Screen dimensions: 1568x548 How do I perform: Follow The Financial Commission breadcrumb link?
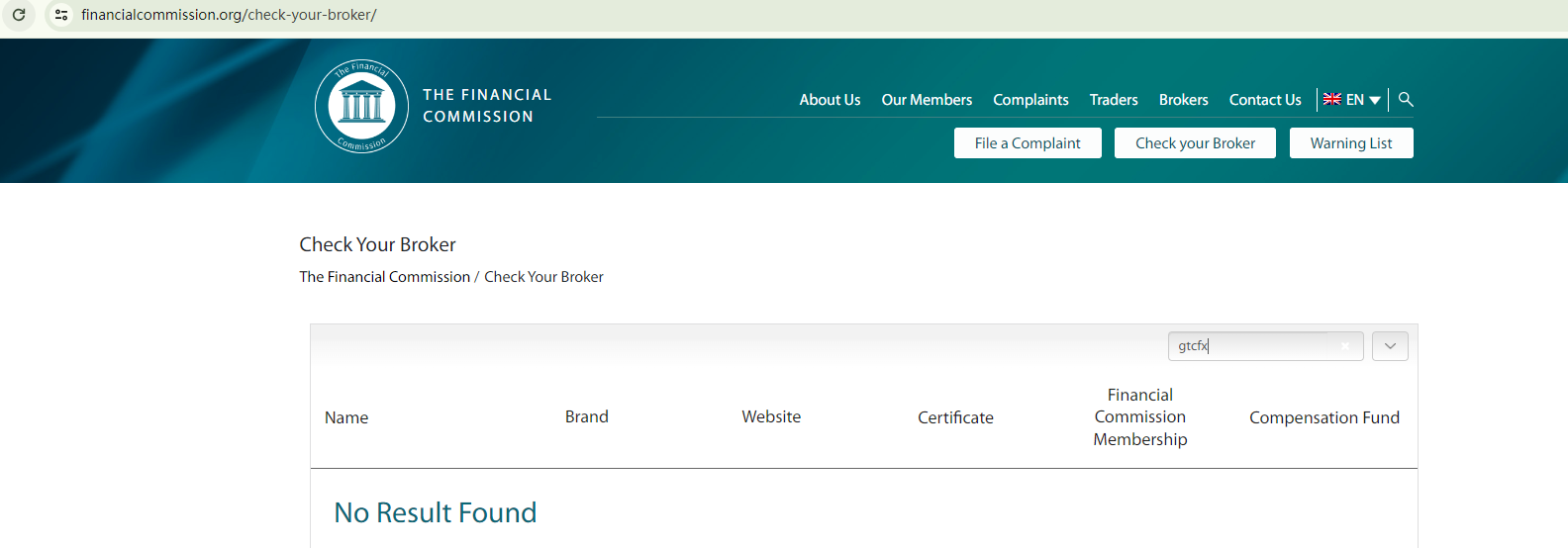(384, 277)
